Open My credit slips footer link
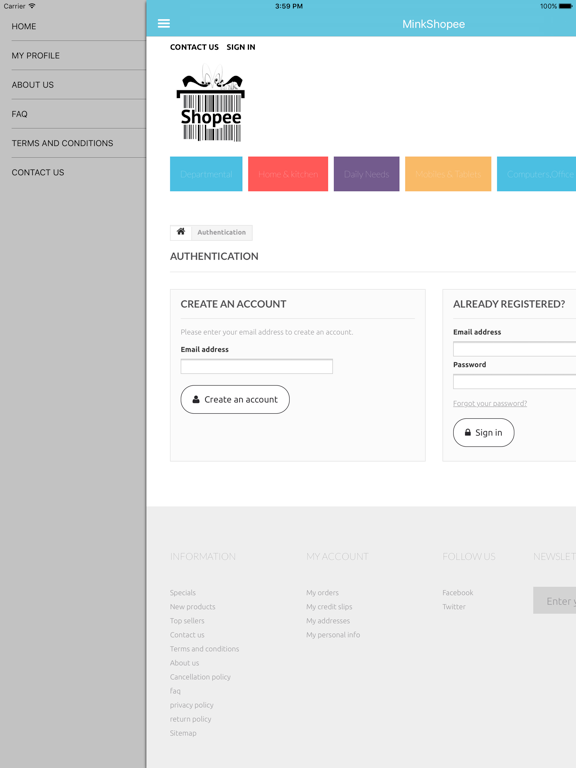 (329, 607)
